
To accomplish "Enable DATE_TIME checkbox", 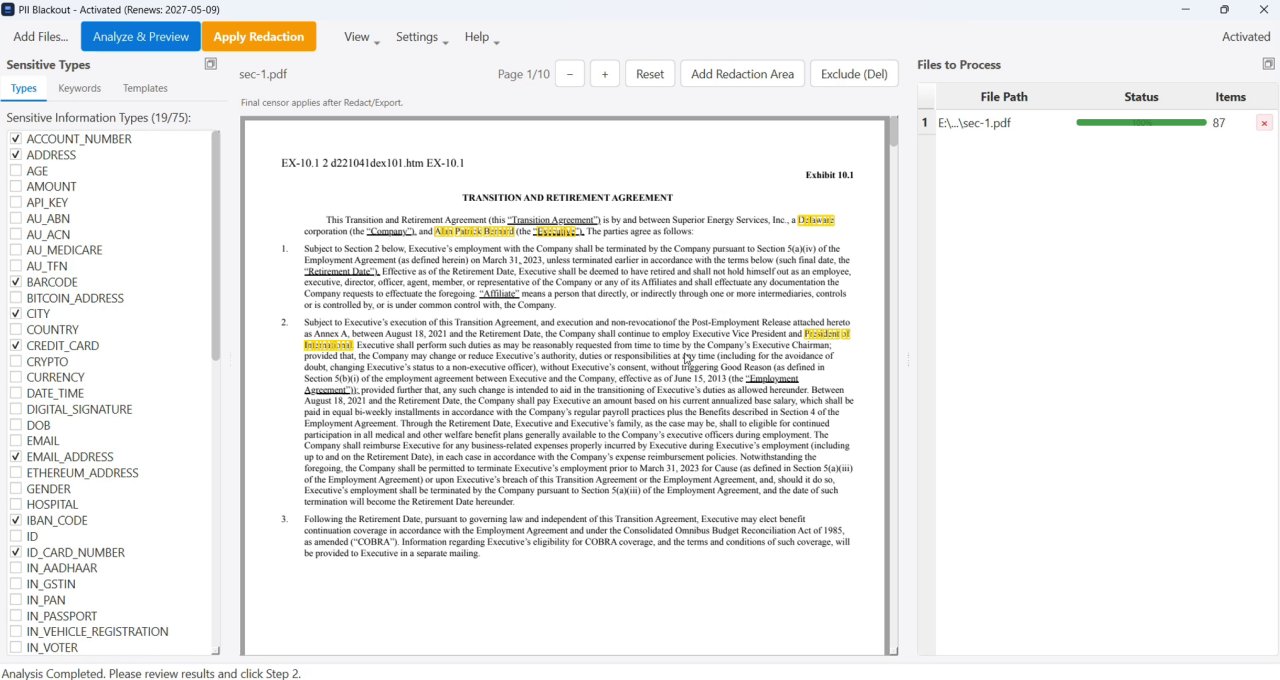I will click(x=16, y=393).
